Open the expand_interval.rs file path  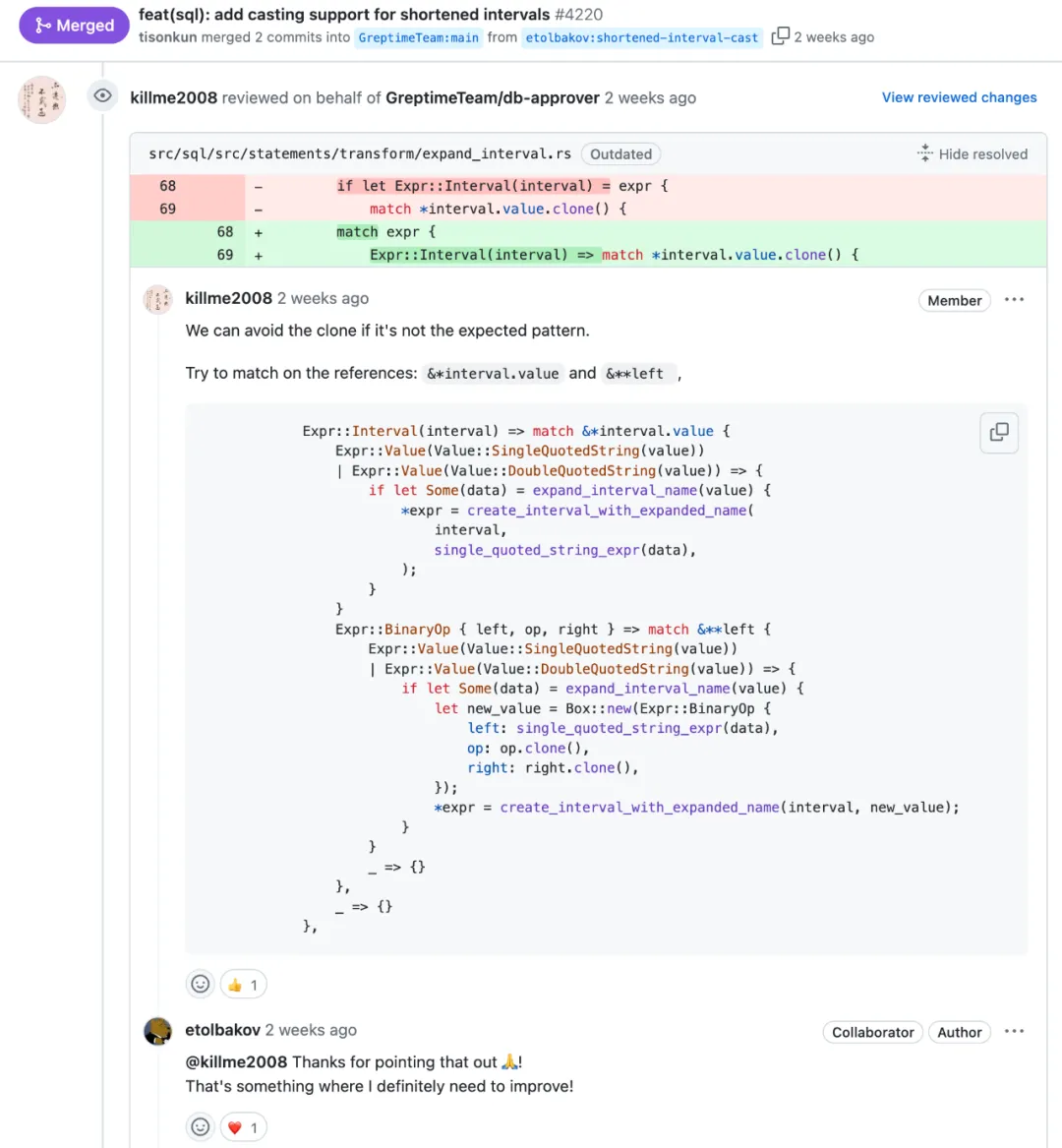(360, 153)
